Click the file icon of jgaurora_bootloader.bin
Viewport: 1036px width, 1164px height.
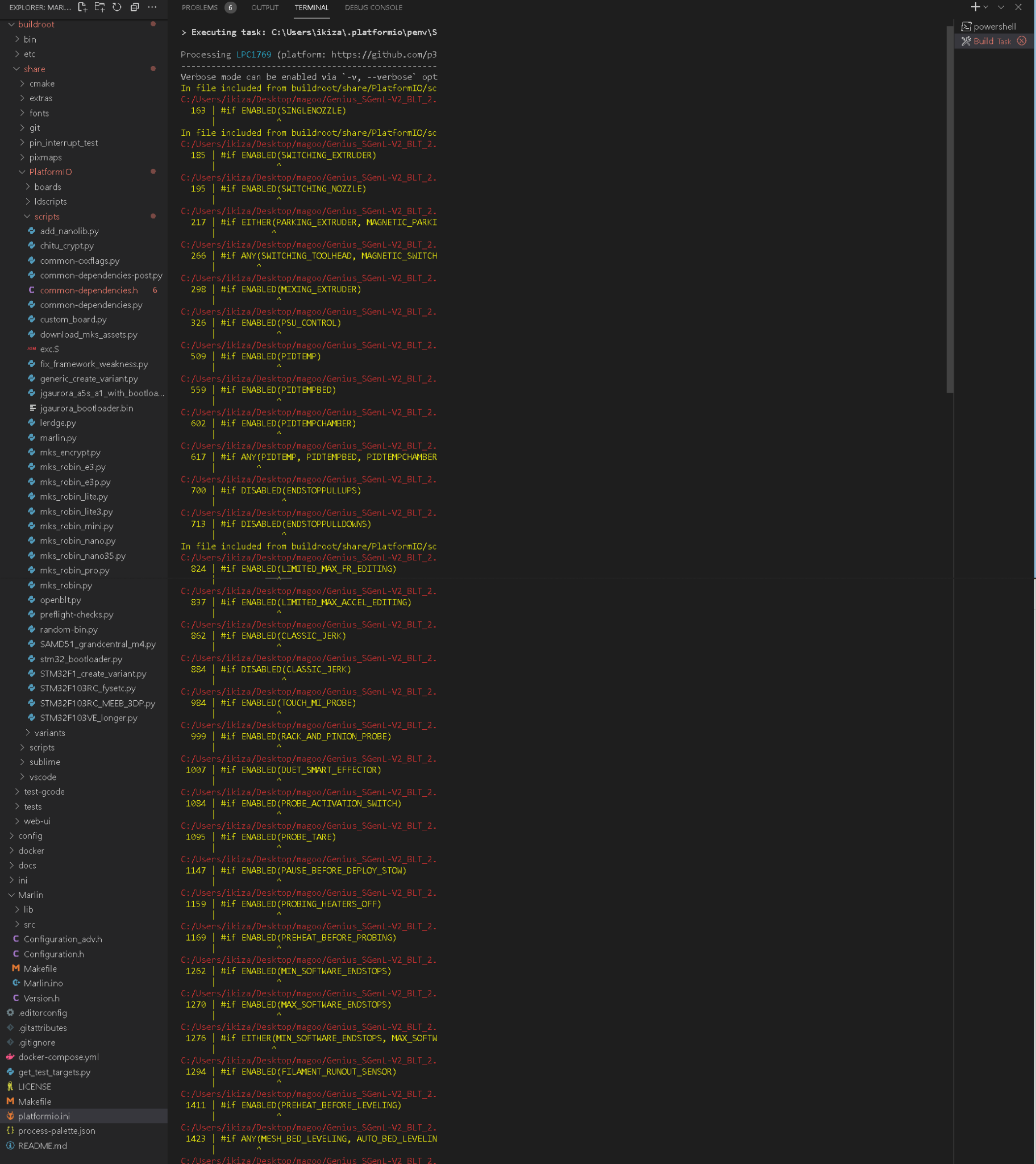(x=32, y=408)
